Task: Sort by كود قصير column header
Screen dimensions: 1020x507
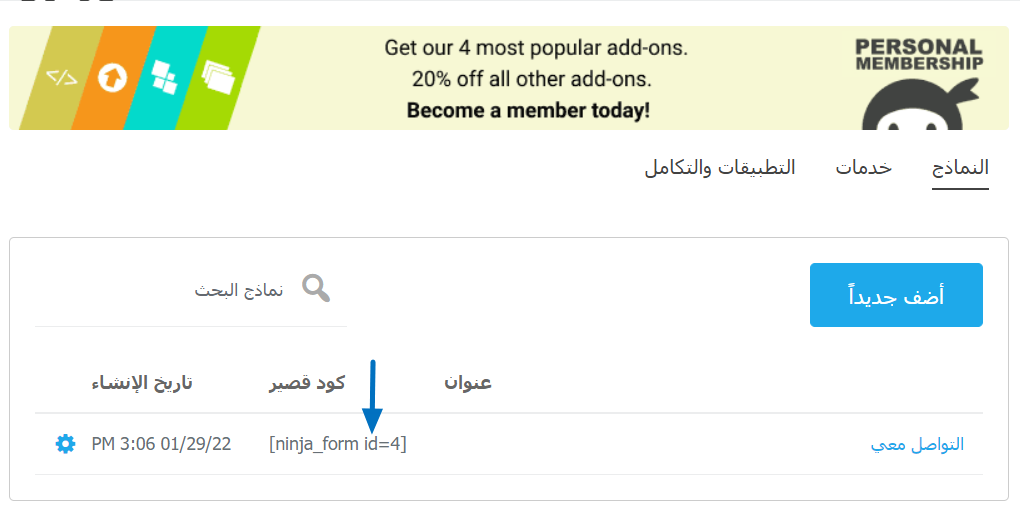Action: [x=307, y=383]
